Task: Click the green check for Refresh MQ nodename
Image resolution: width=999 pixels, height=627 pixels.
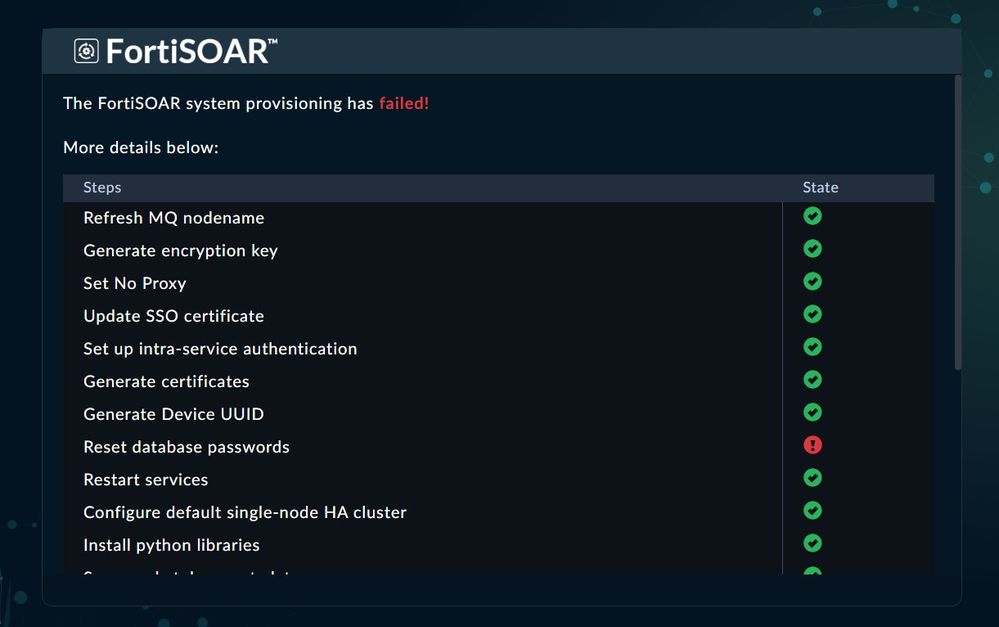Action: tap(813, 216)
